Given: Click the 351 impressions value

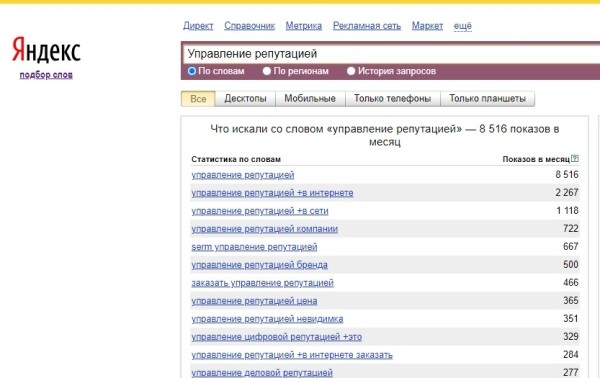Looking at the screenshot, I should click(x=571, y=319).
